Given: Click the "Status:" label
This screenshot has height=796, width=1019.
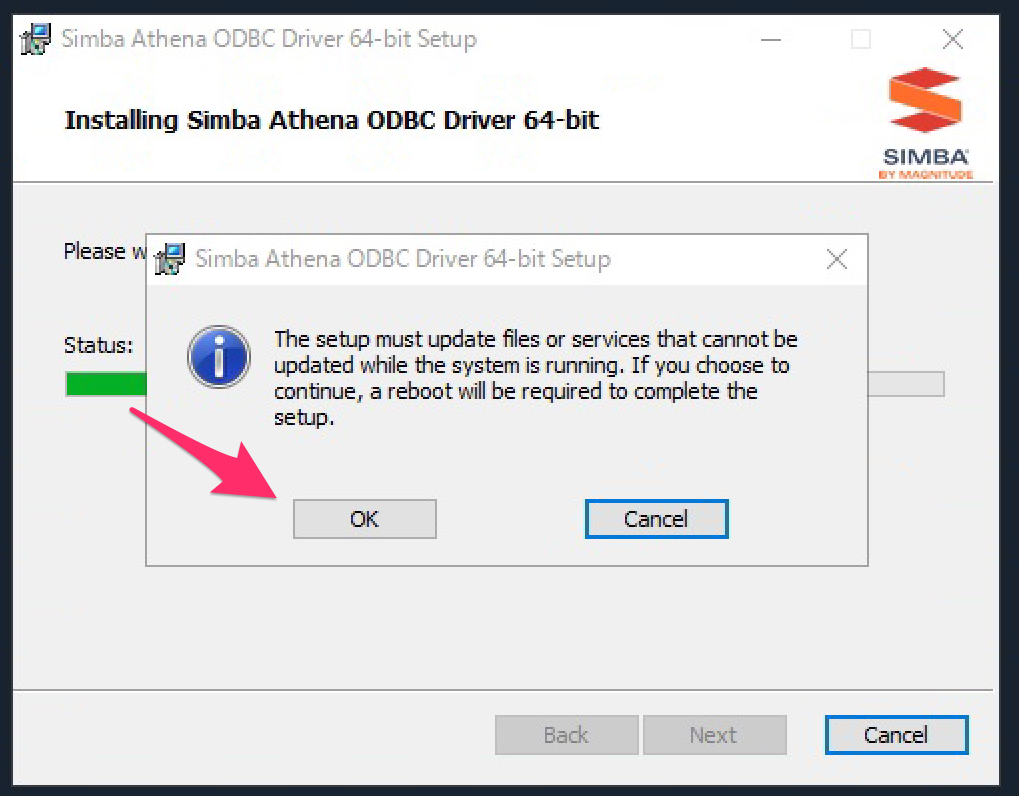Looking at the screenshot, I should click(x=98, y=346).
